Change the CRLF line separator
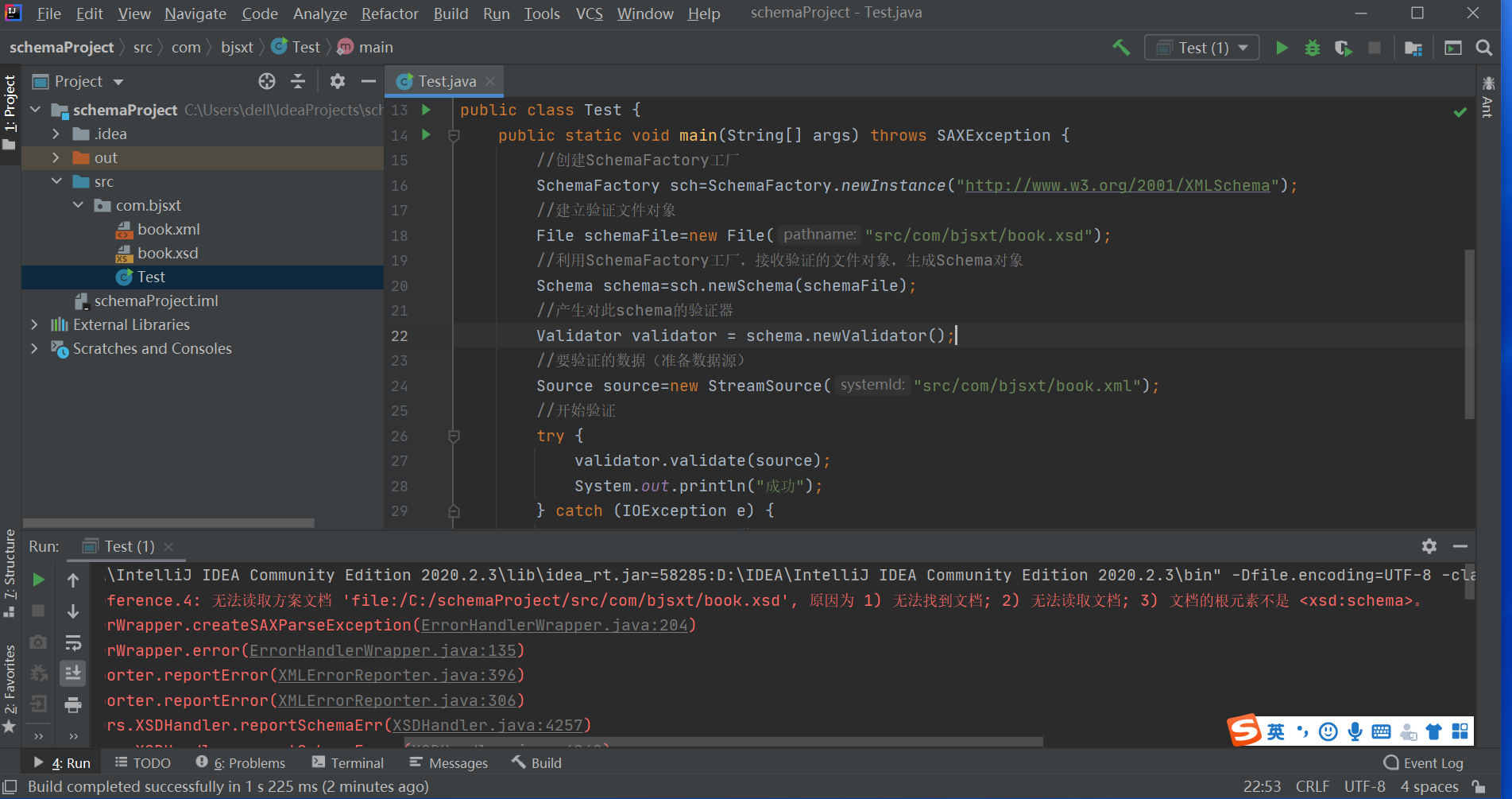Screen dimensions: 1512x799 tap(1312, 786)
